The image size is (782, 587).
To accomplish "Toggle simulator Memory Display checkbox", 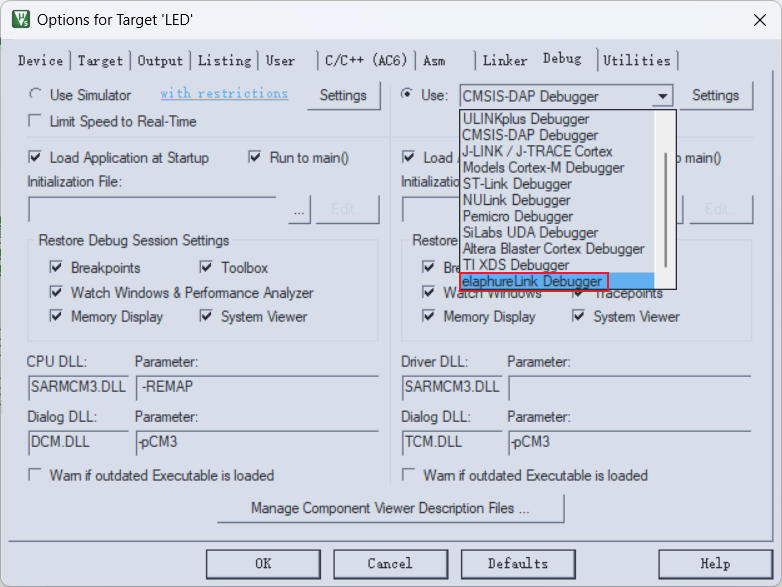I will click(x=56, y=316).
